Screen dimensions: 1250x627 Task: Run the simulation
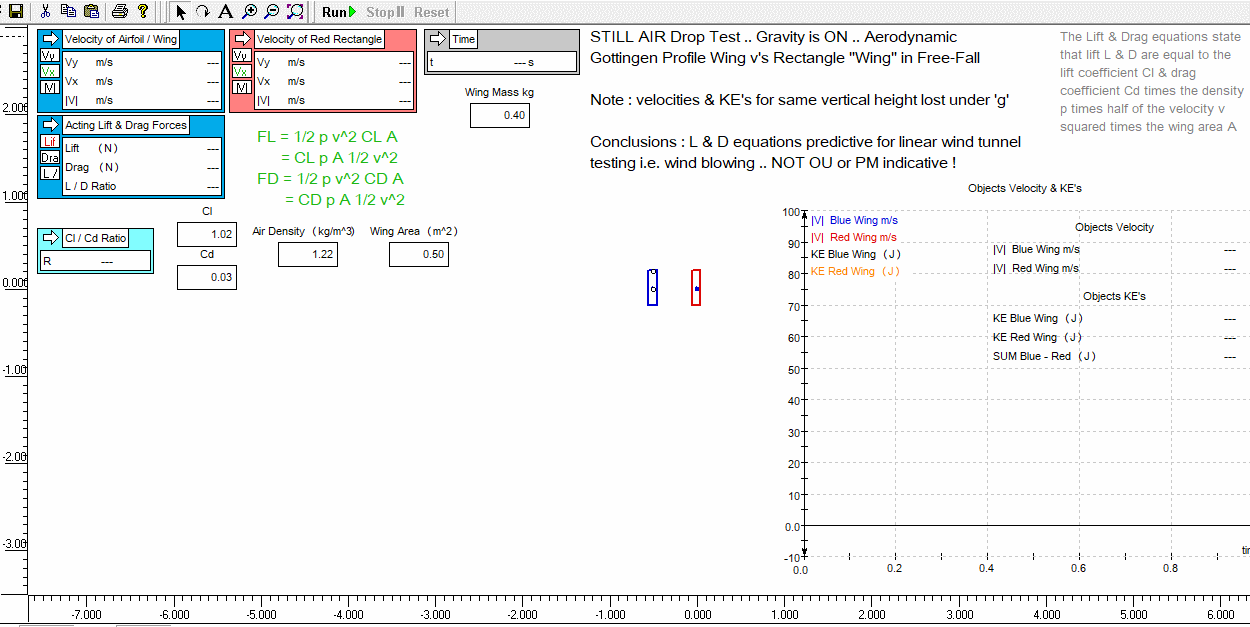click(339, 12)
